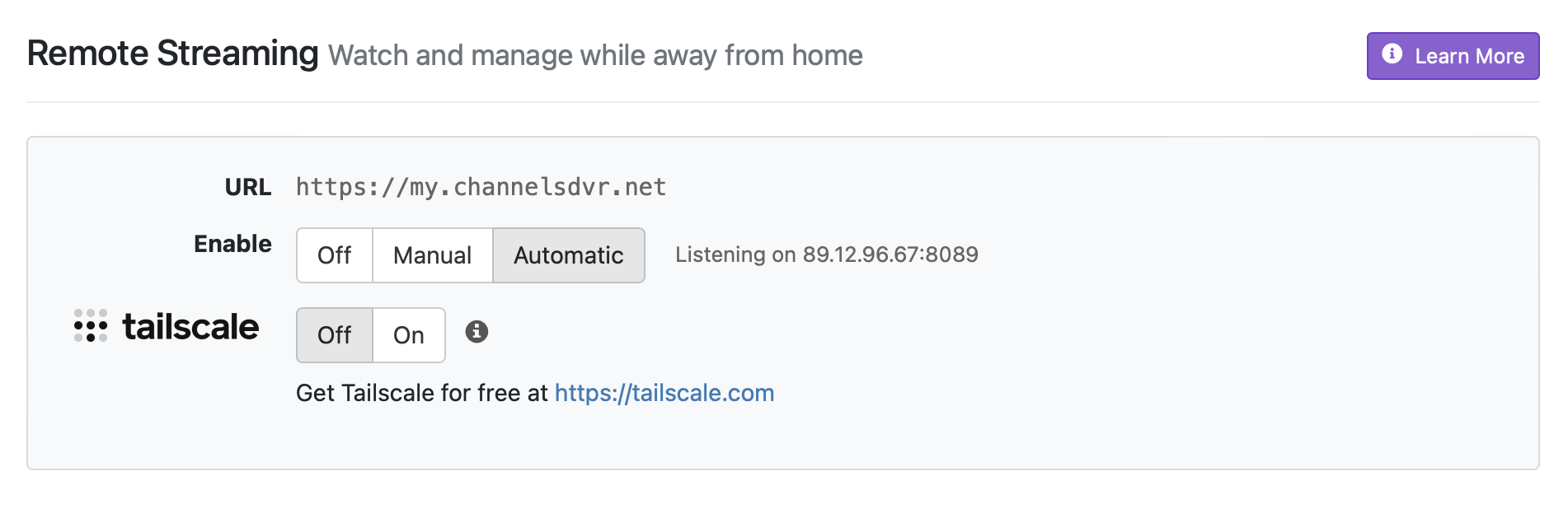Click the Enable section label

pyautogui.click(x=232, y=244)
